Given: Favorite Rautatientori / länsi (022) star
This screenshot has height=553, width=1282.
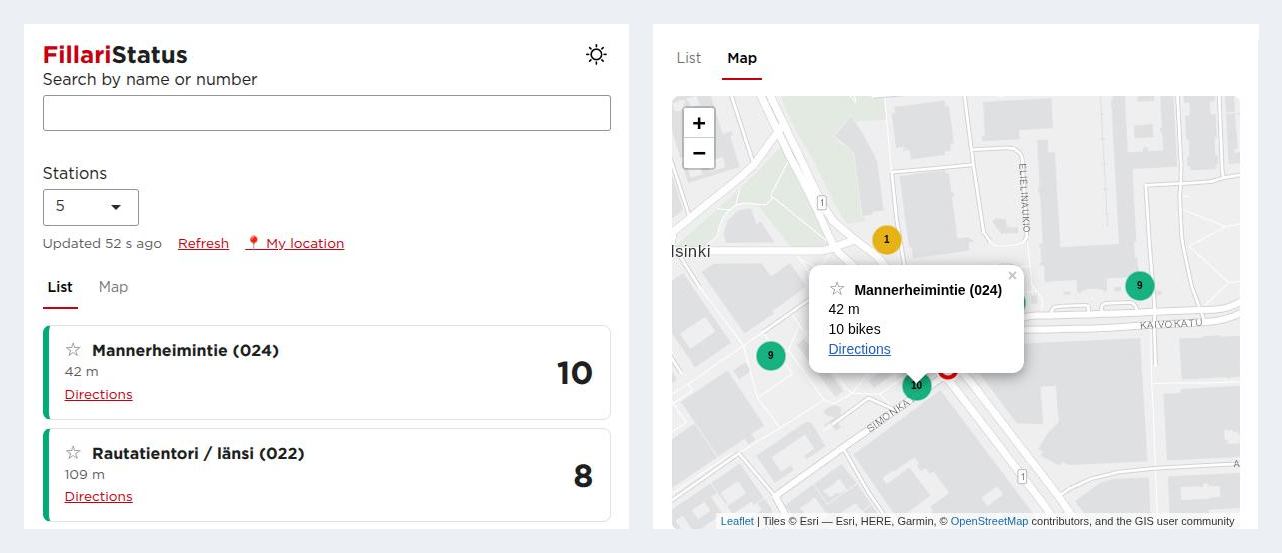Looking at the screenshot, I should click(73, 453).
